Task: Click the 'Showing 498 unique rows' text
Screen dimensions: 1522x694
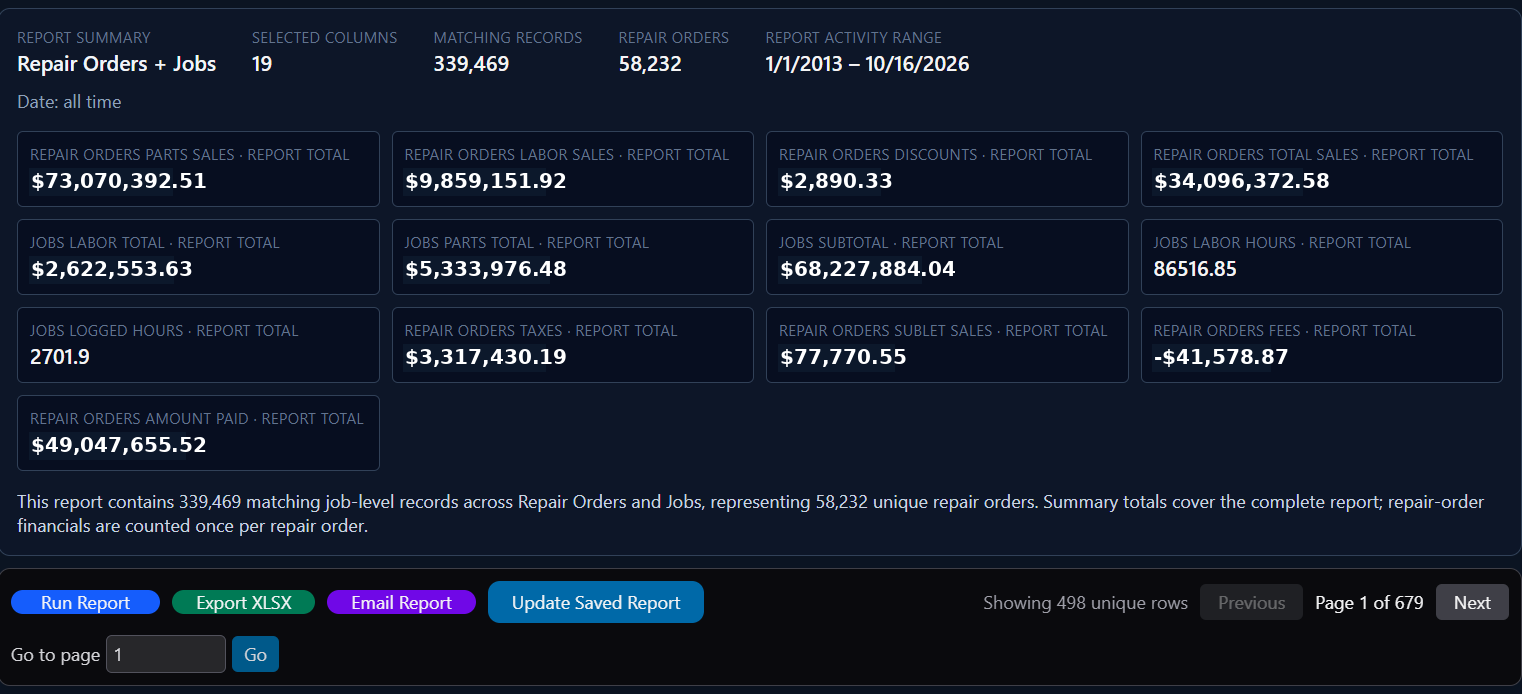Action: 1085,602
